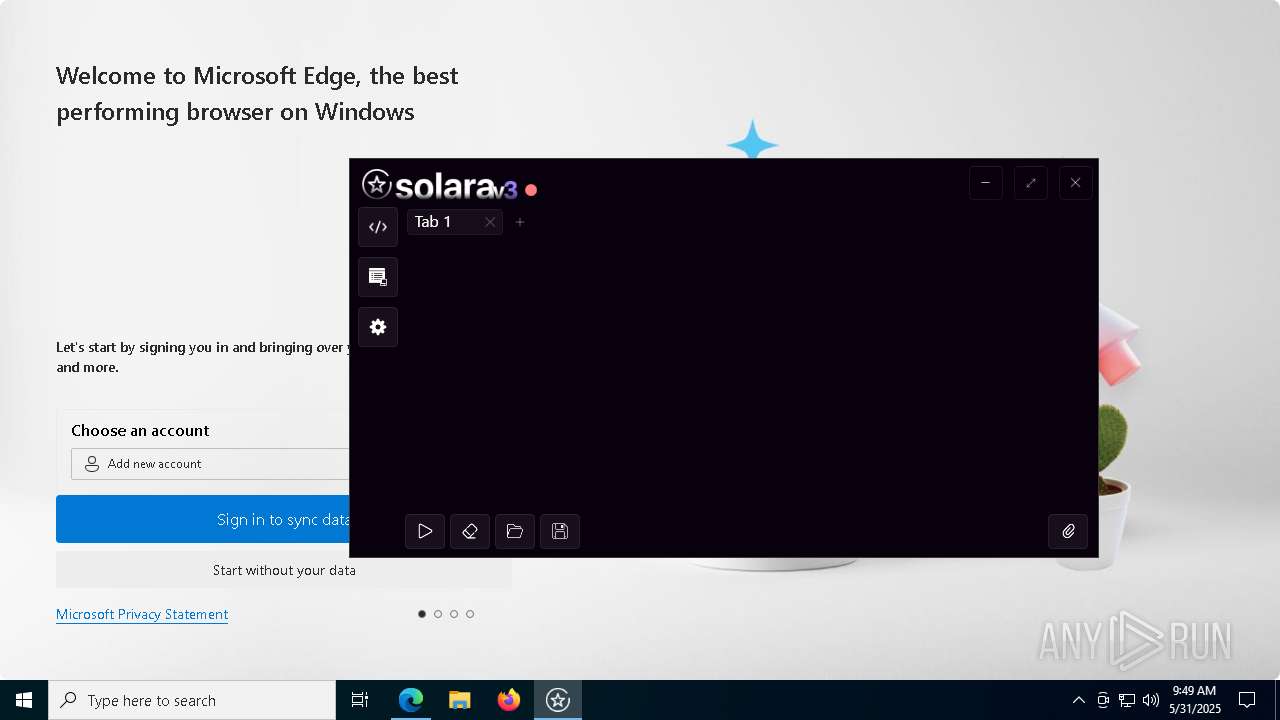The width and height of the screenshot is (1280, 720).
Task: Show hidden system tray icons
Action: [x=1078, y=700]
